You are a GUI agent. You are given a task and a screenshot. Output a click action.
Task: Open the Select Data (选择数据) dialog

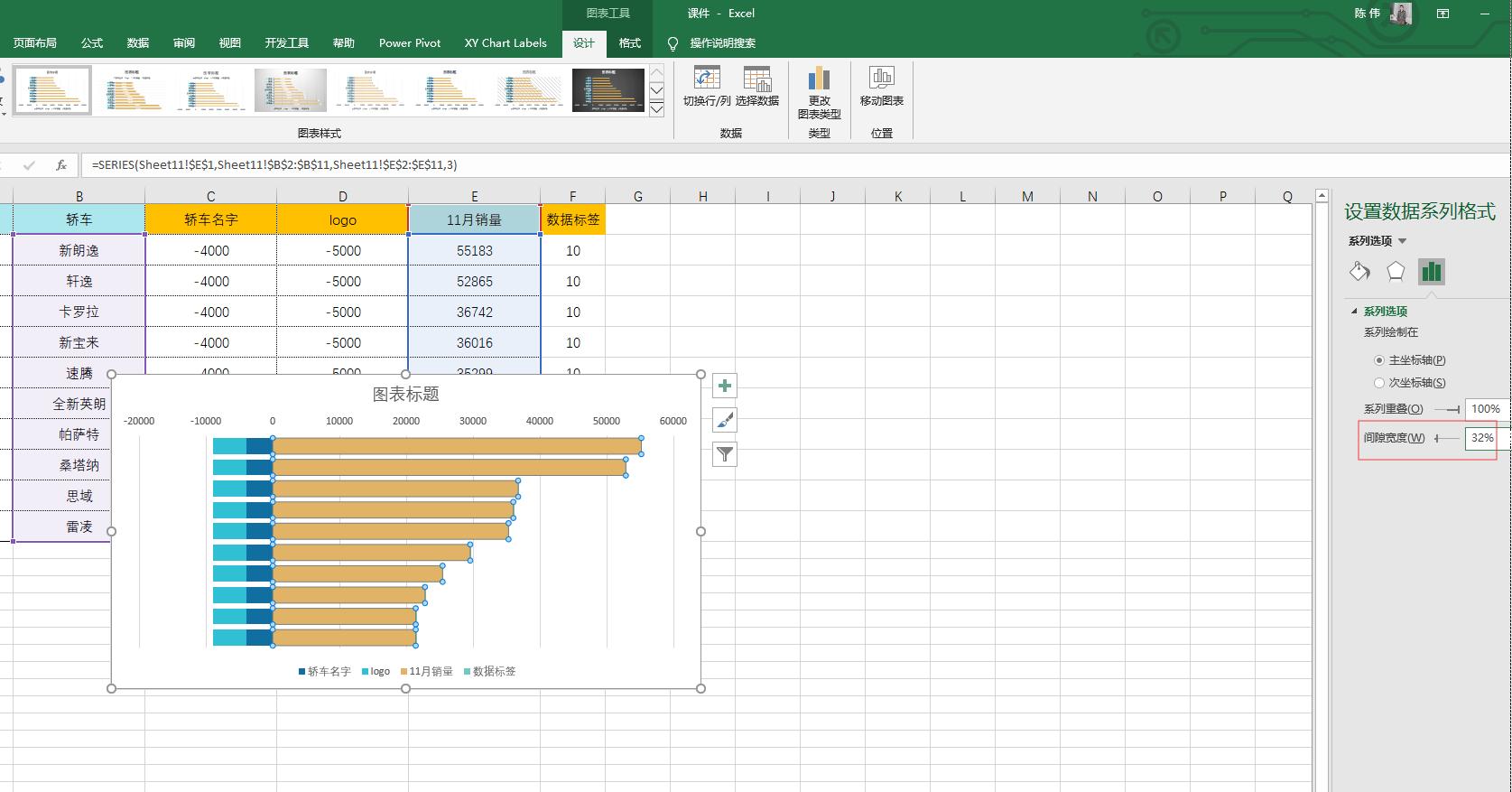tap(756, 79)
